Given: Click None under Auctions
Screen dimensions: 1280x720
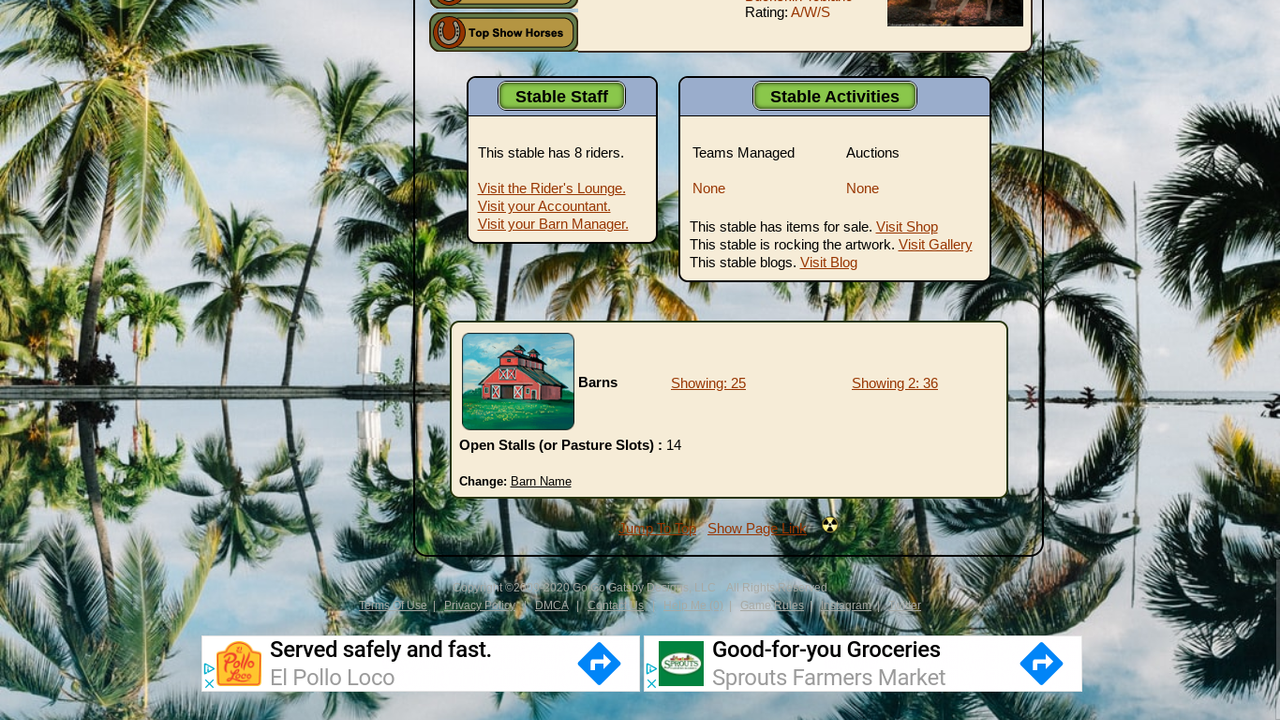Looking at the screenshot, I should click(863, 188).
